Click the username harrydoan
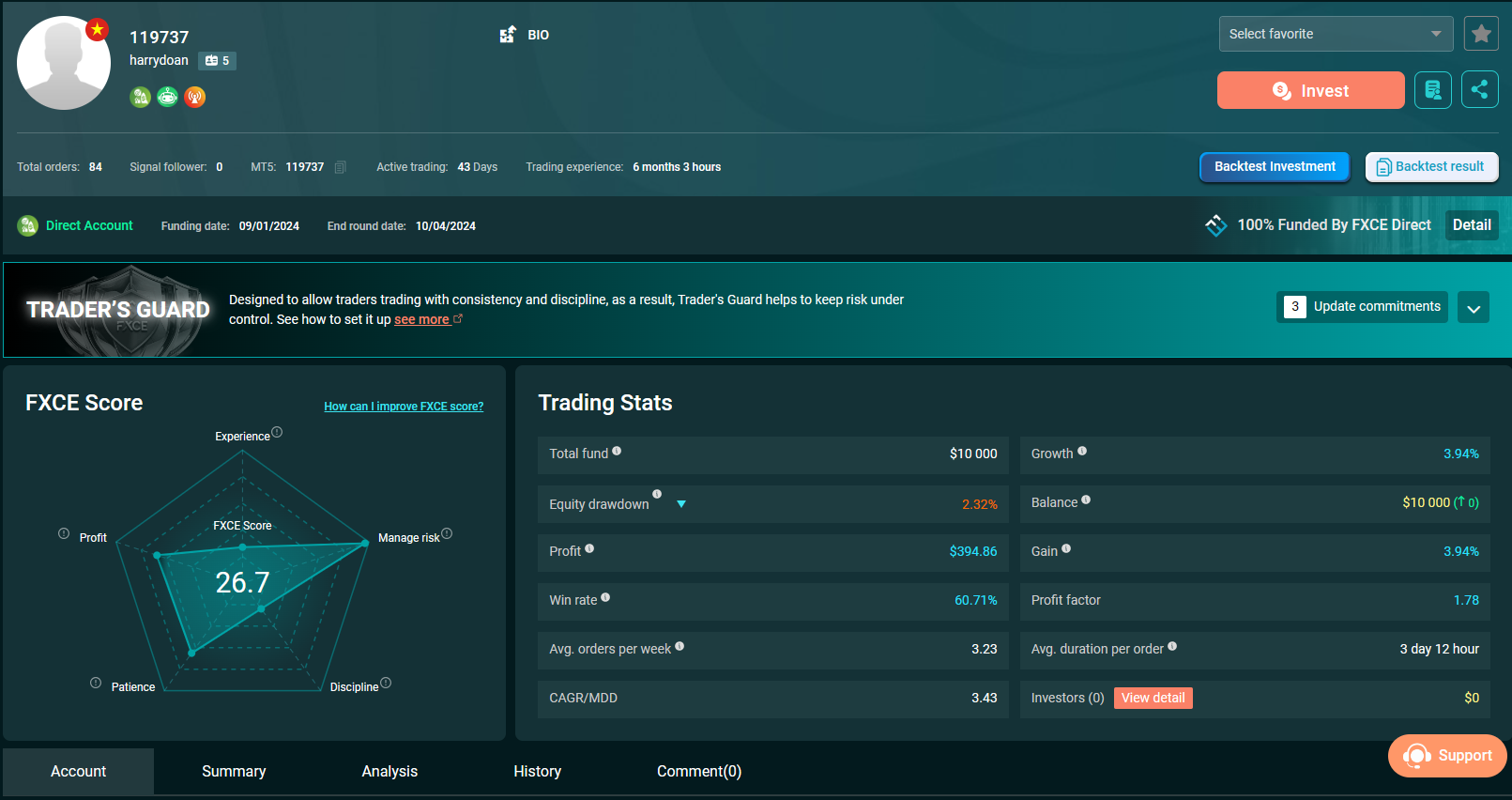This screenshot has height=800, width=1512. click(159, 60)
